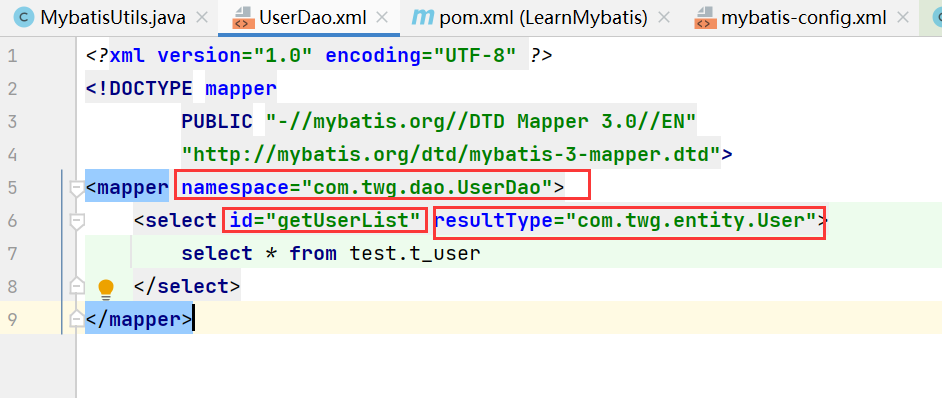Click the test.t_user table name
The width and height of the screenshot is (942, 398).
click(415, 254)
